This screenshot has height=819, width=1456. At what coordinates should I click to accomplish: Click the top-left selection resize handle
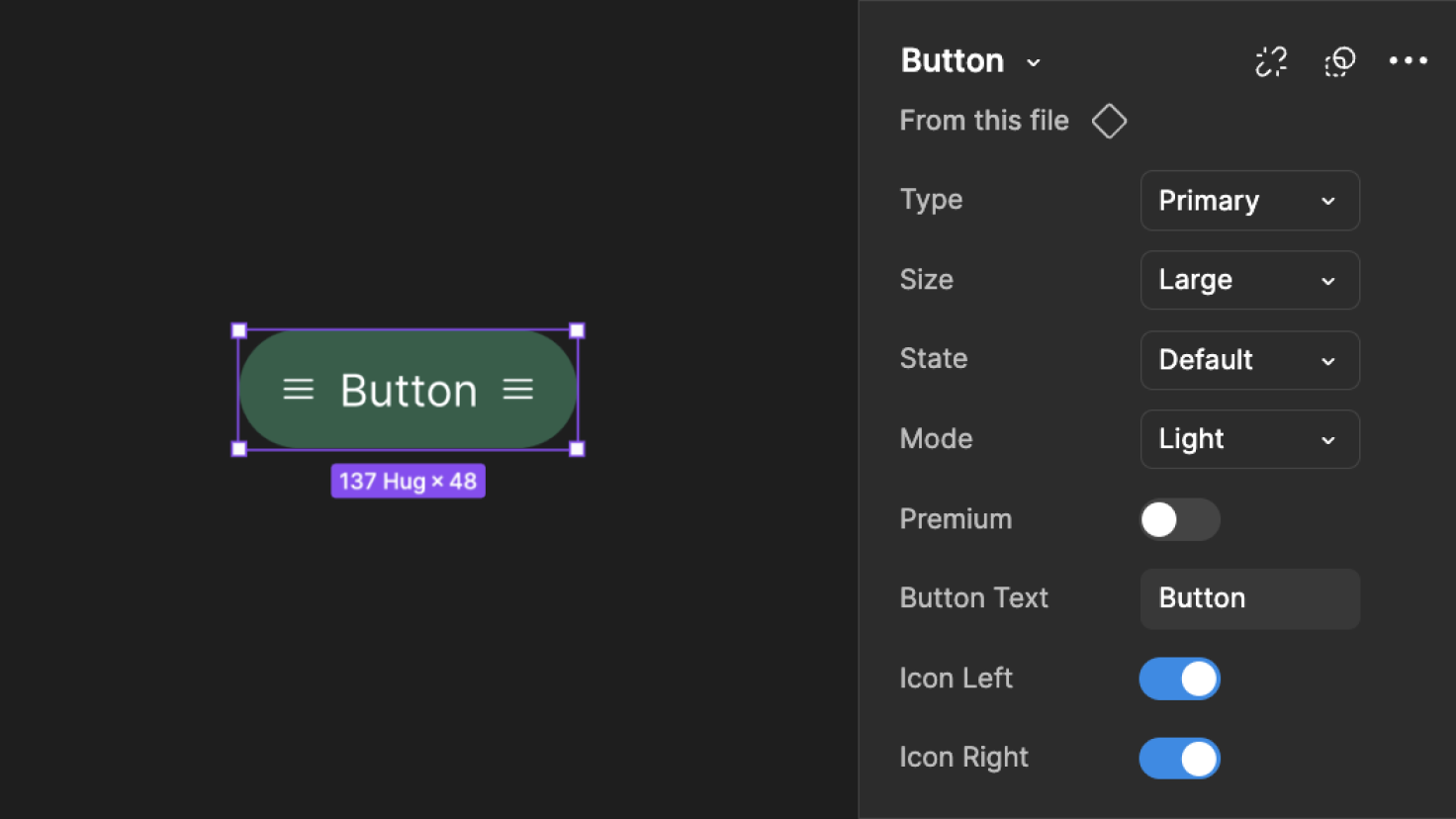[x=238, y=330]
